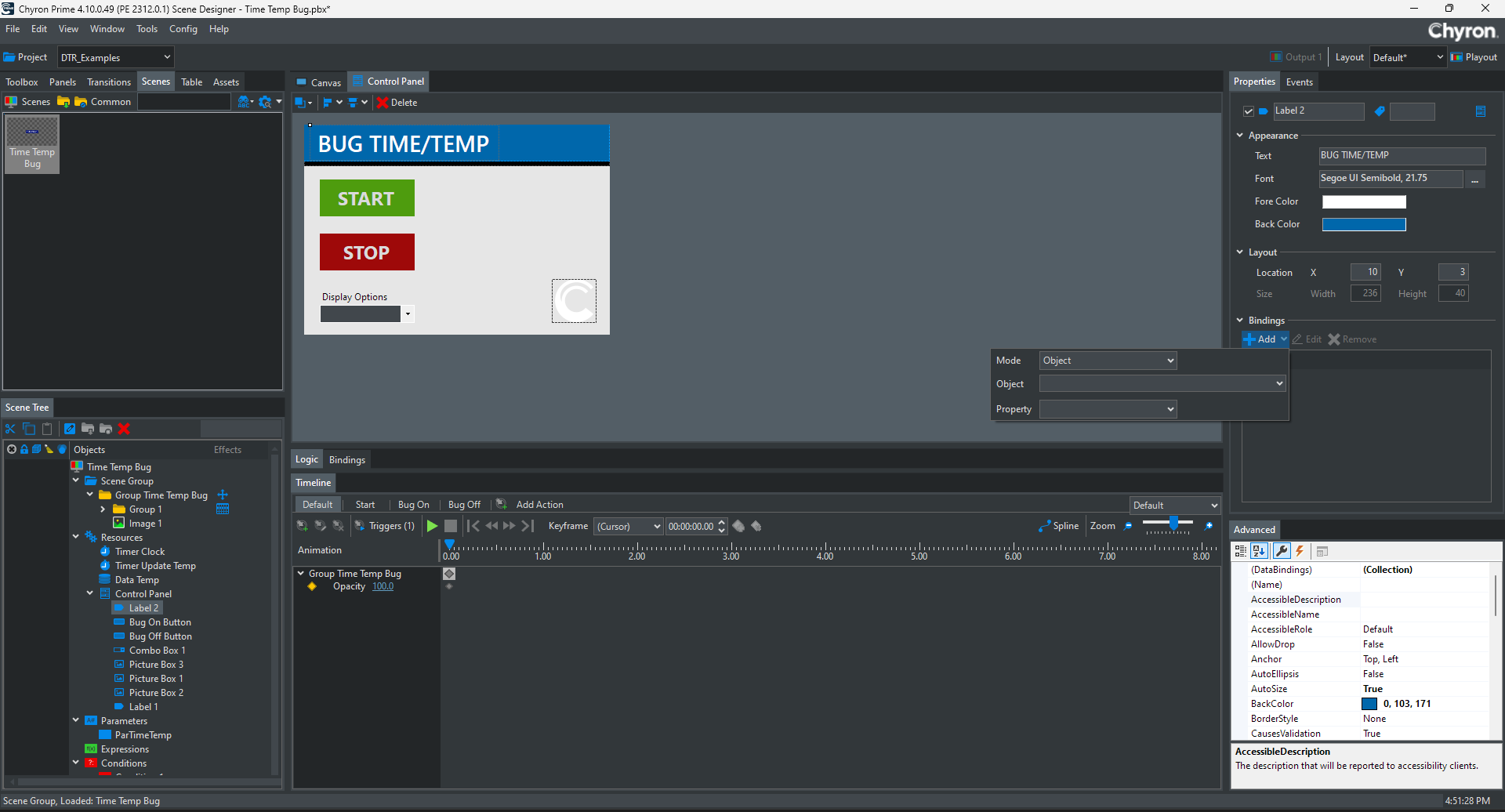Viewport: 1505px width, 812px height.
Task: Click the import-to-folder icon in Scene Tree toolbar
Action: pyautogui.click(x=88, y=429)
